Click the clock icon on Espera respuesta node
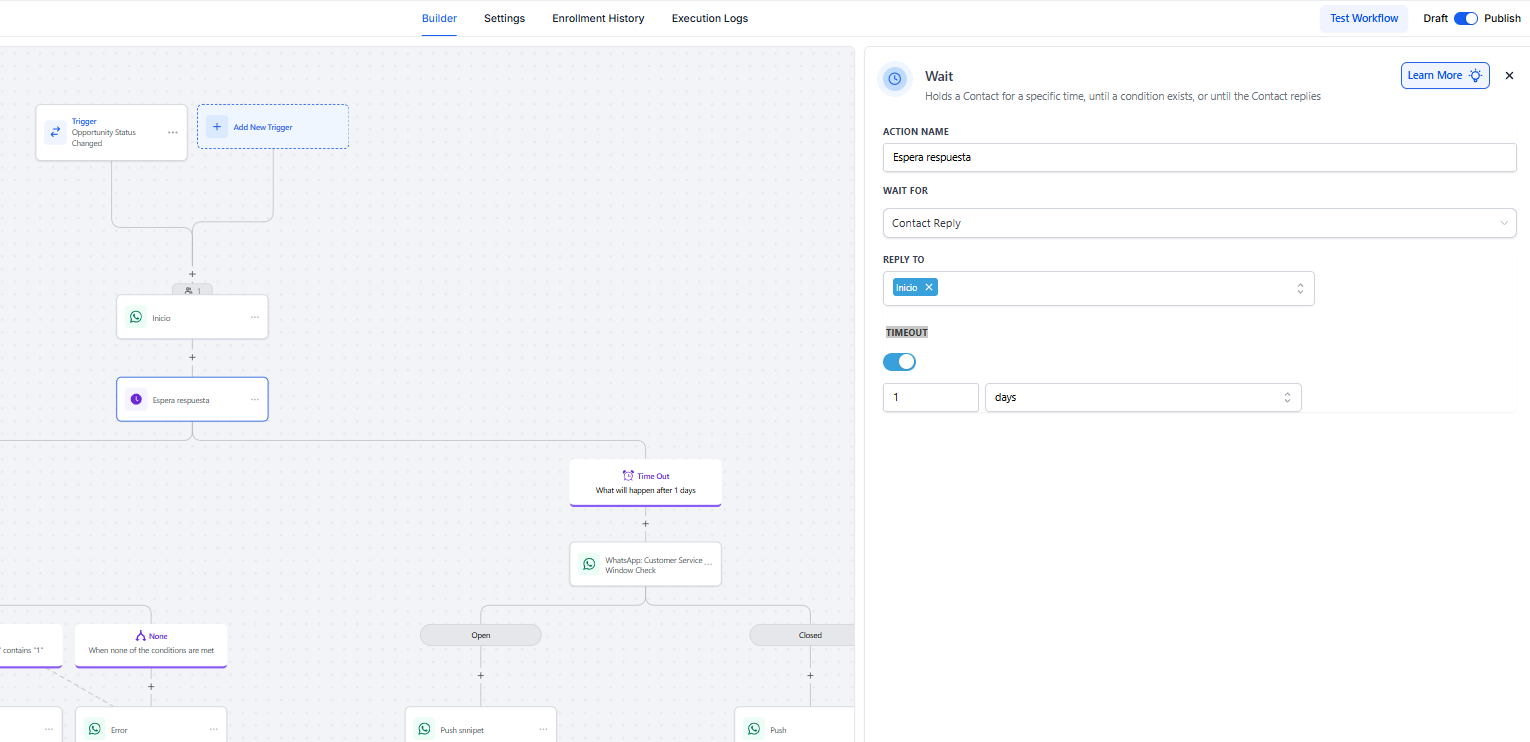Viewport: 1530px width, 742px height. click(136, 399)
